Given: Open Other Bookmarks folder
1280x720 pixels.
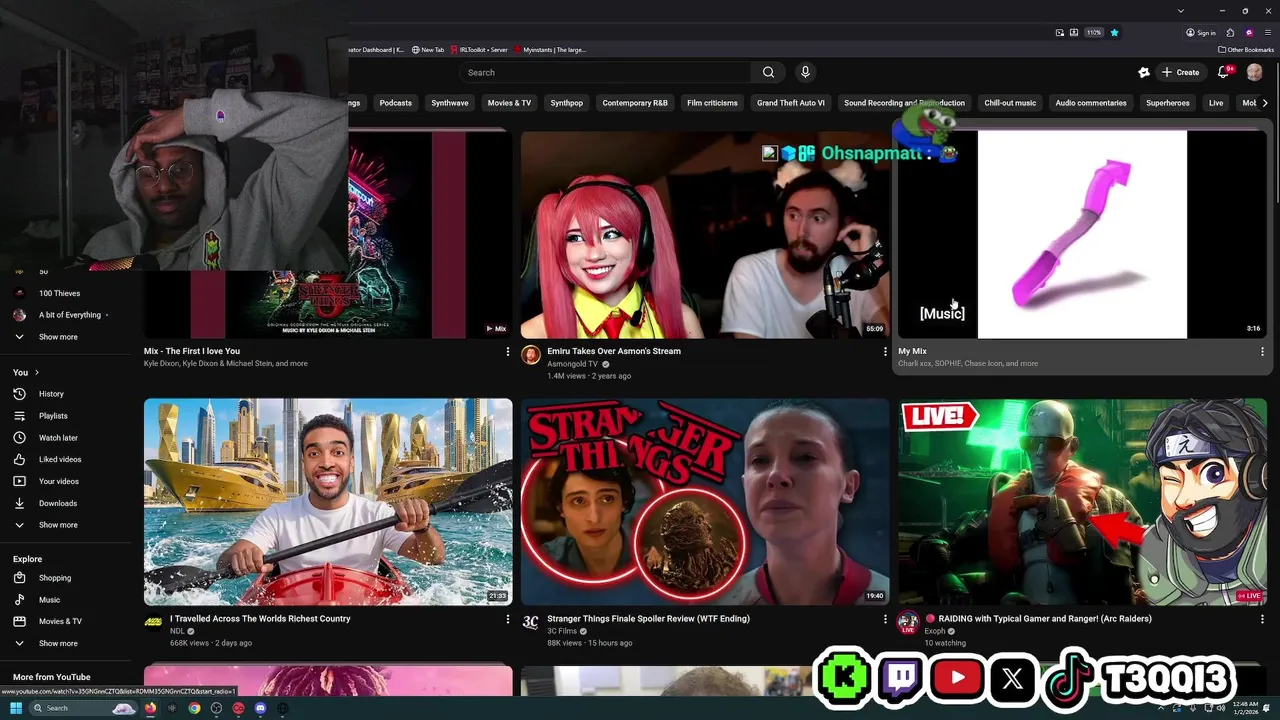Looking at the screenshot, I should coord(1246,50).
